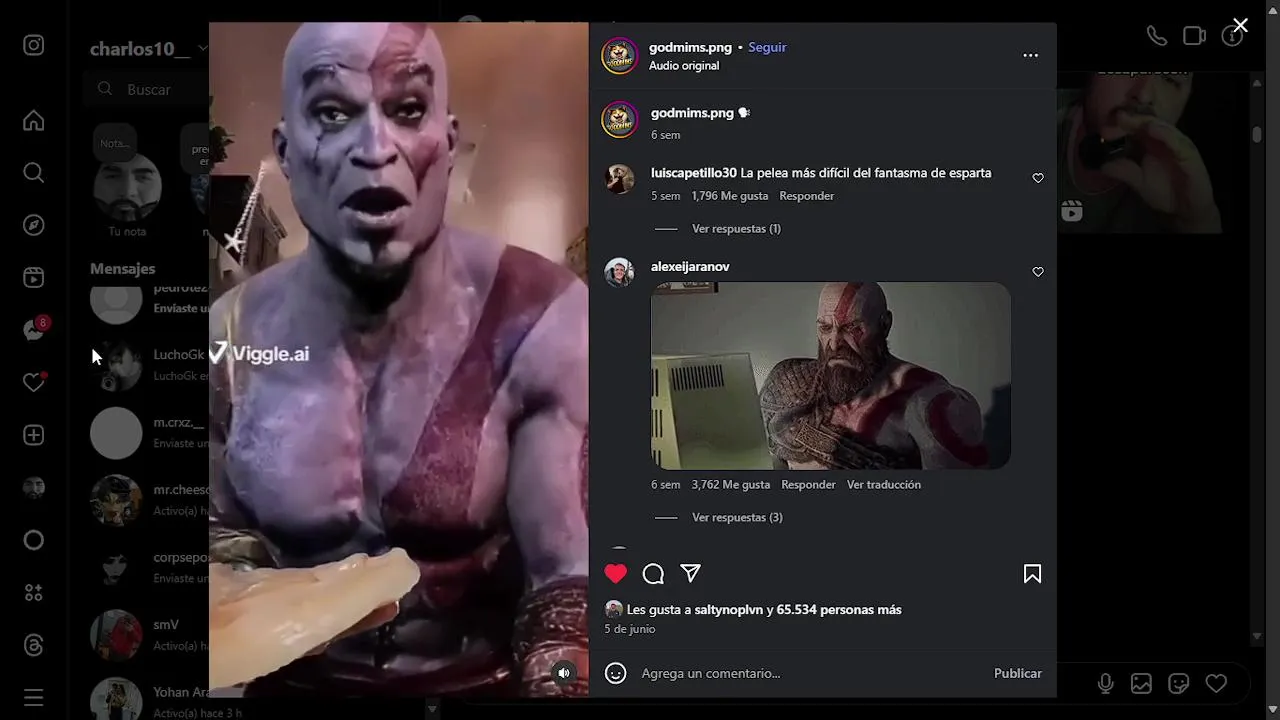This screenshot has width=1280, height=720.
Task: Share post with paper plane icon
Action: (690, 573)
